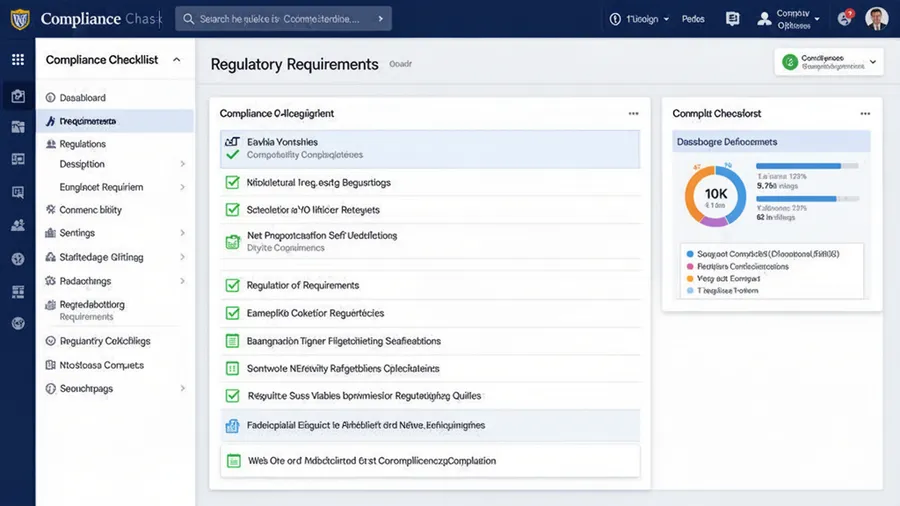The width and height of the screenshot is (900, 506).
Task: Select the Eavbia Vontshies highlighted row
Action: [x=430, y=149]
